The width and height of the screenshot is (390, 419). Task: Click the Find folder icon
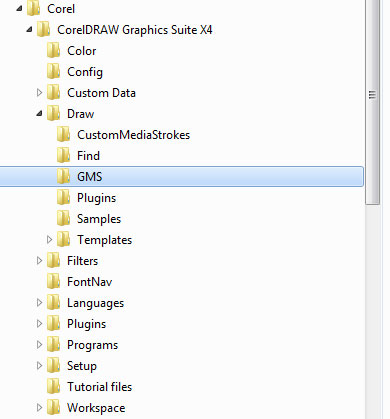63,155
